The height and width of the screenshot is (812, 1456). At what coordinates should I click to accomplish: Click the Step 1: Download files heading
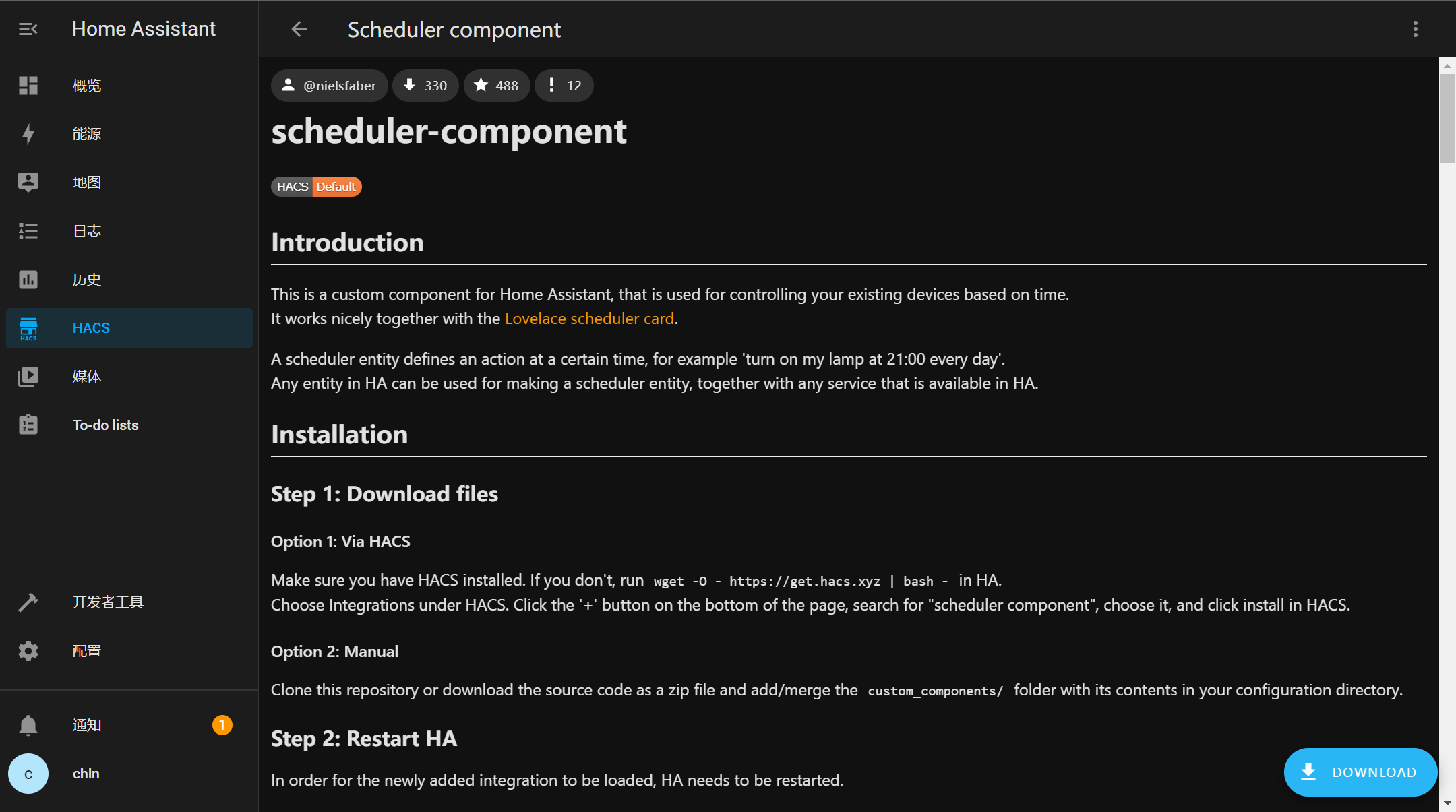[384, 494]
